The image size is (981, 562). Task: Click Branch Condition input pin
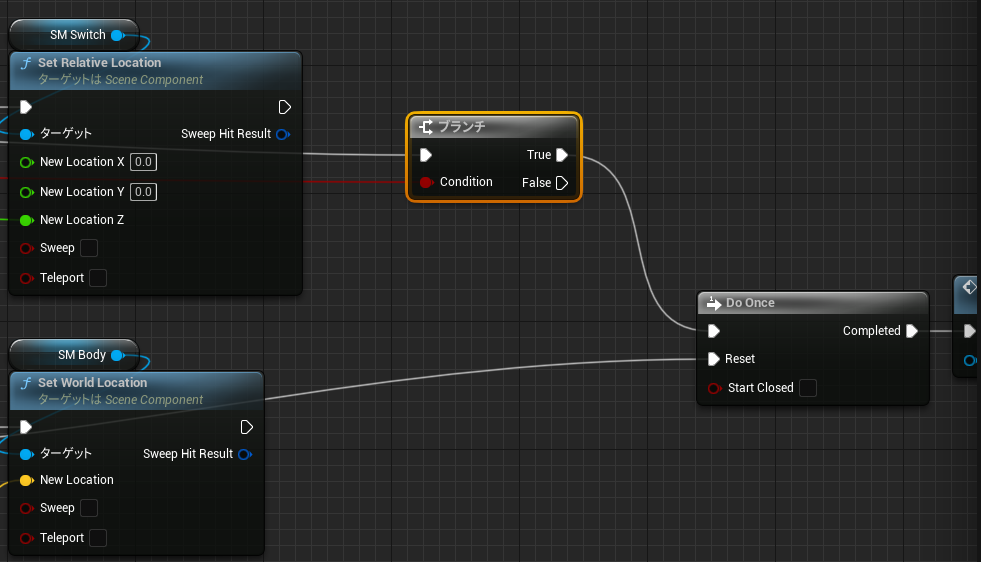tap(426, 182)
